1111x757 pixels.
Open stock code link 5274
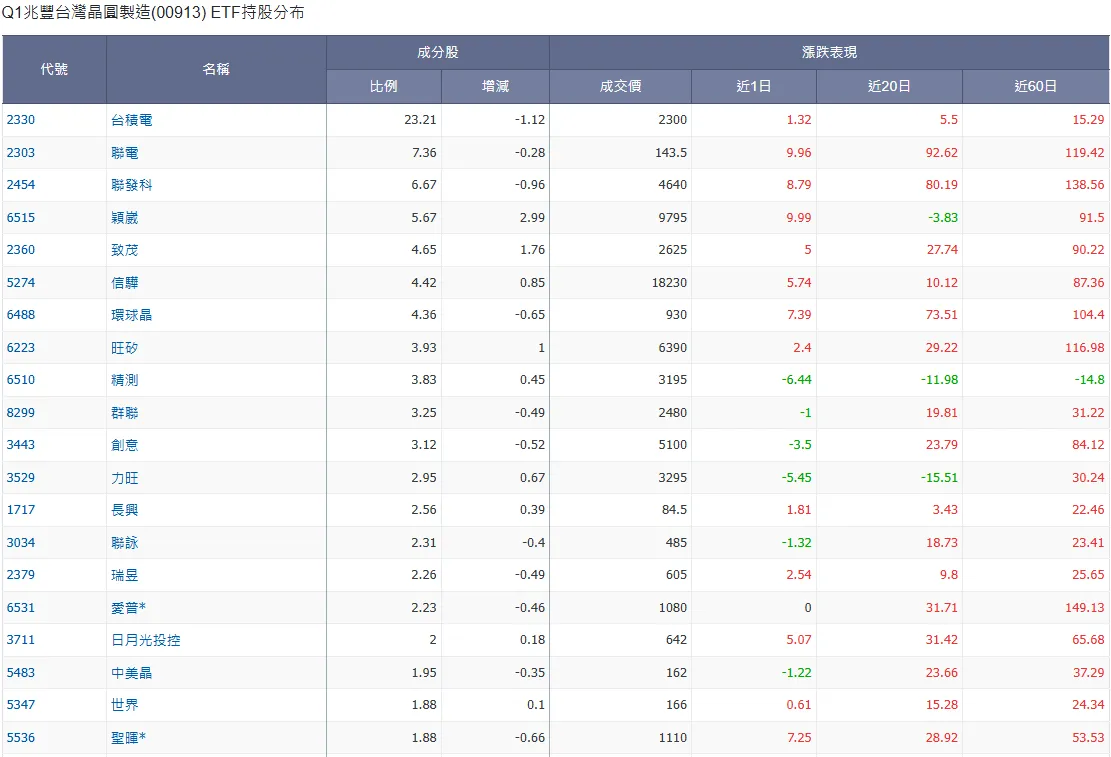pos(21,282)
